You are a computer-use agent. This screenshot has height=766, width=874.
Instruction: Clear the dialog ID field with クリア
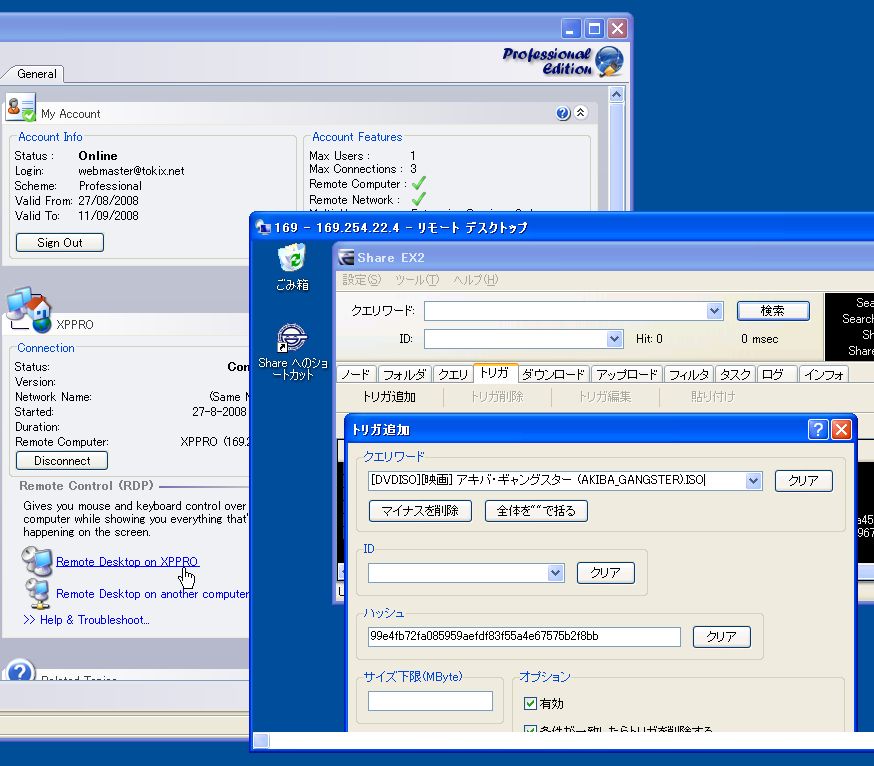605,573
